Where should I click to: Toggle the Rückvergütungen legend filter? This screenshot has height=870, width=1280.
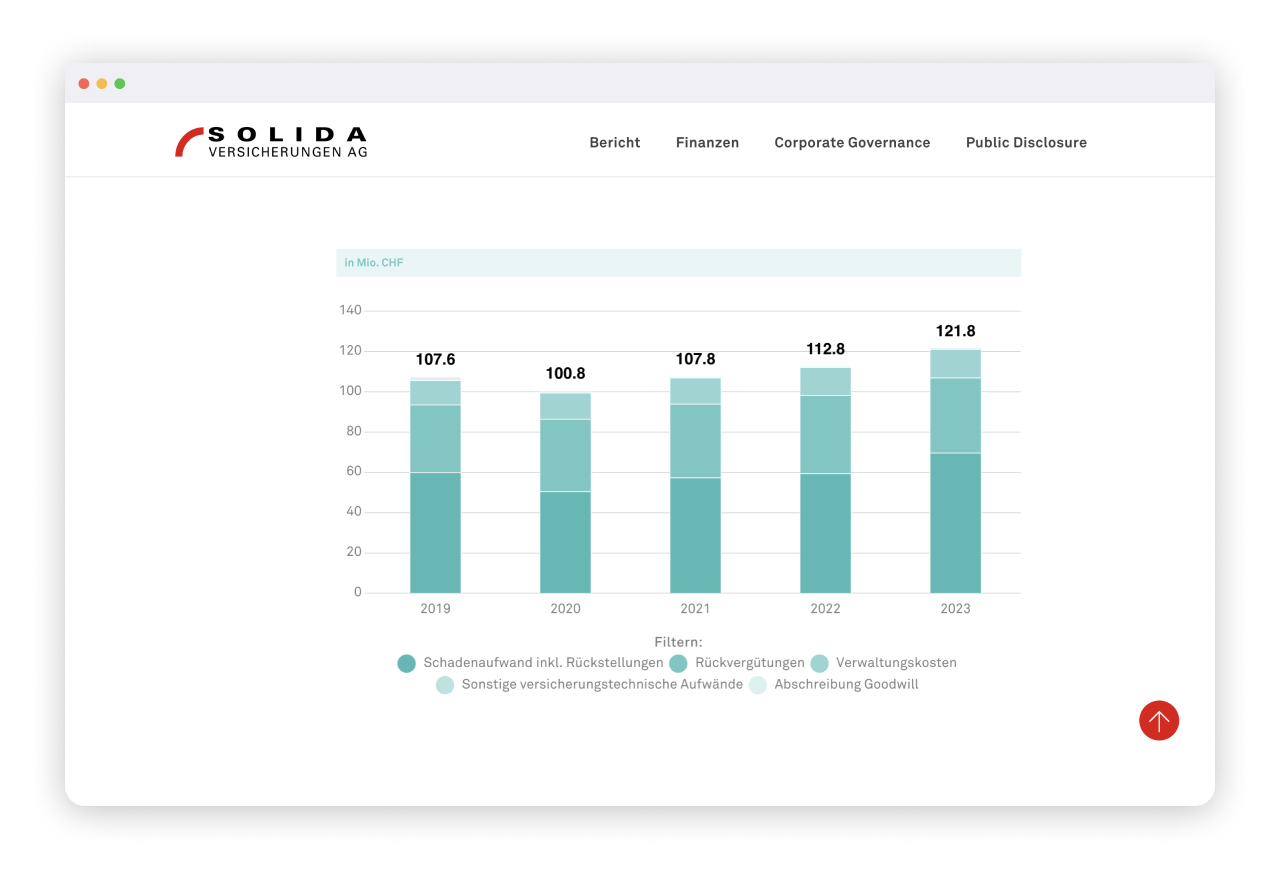pos(737,663)
